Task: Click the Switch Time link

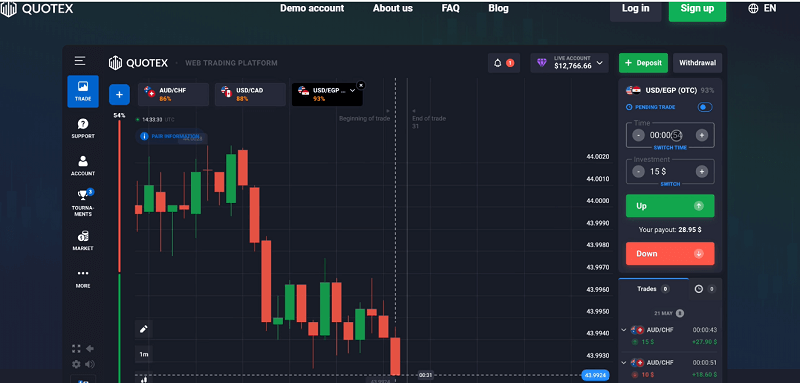Action: [670, 147]
